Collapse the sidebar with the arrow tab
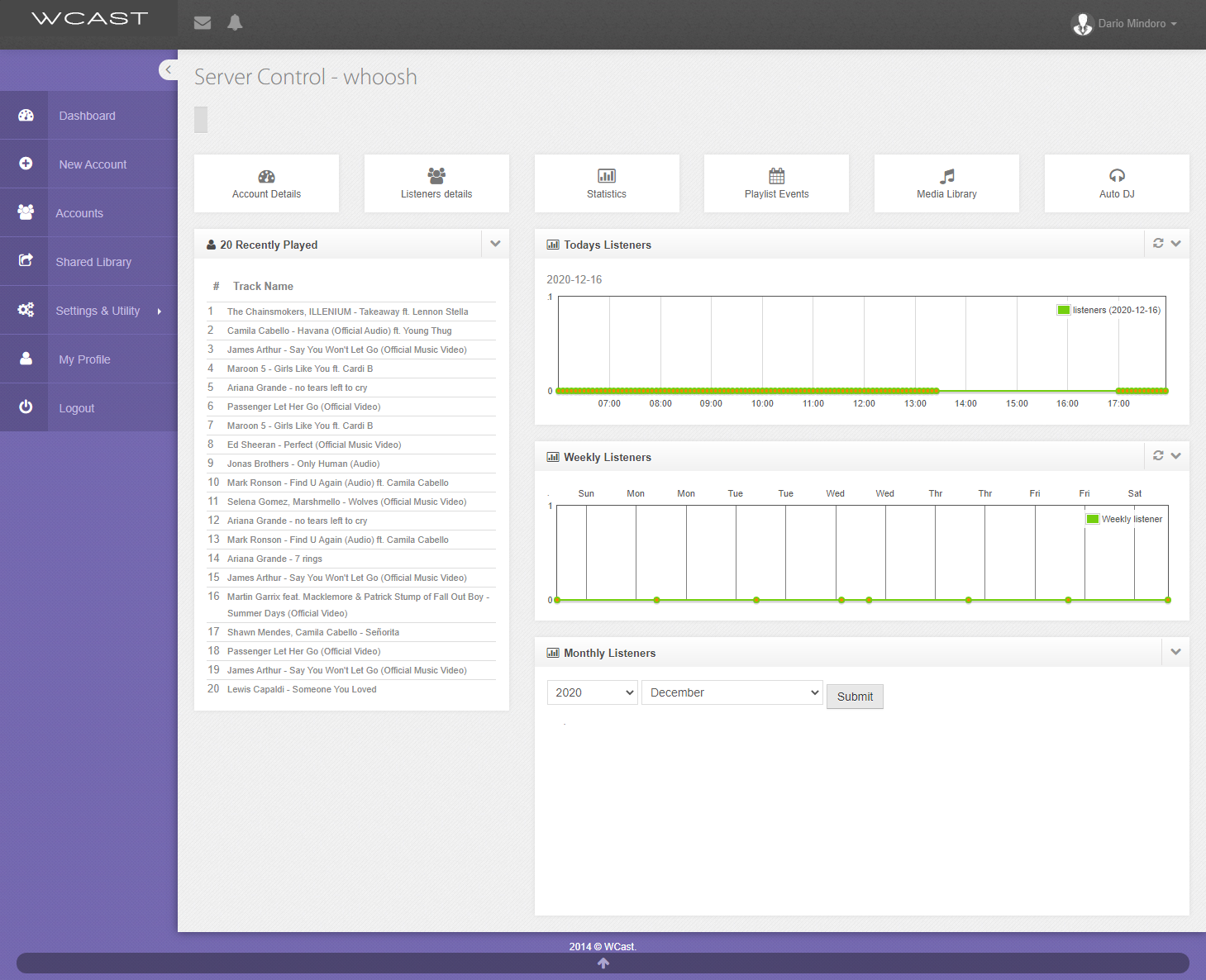 (168, 69)
